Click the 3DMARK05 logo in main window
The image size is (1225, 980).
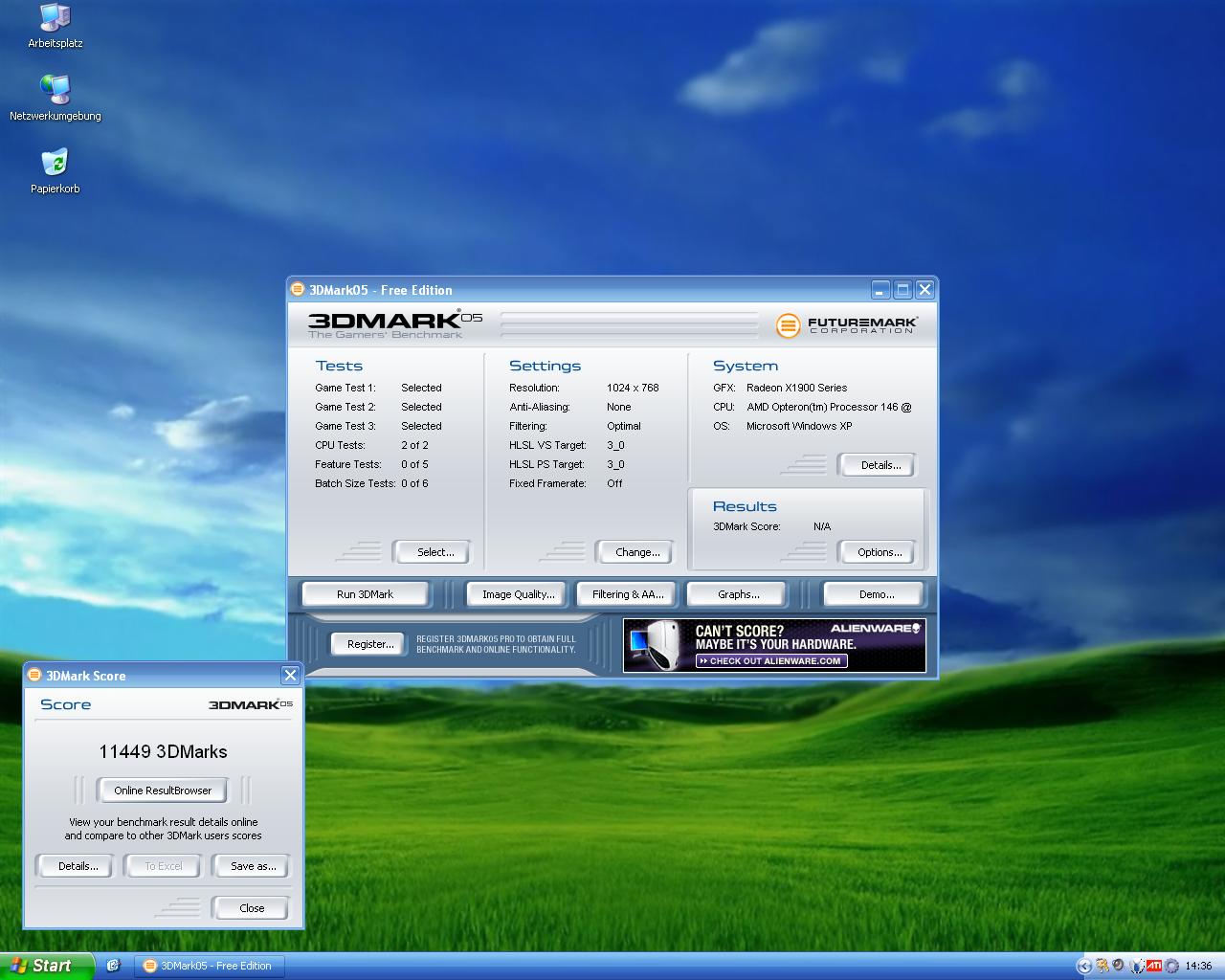tap(394, 324)
